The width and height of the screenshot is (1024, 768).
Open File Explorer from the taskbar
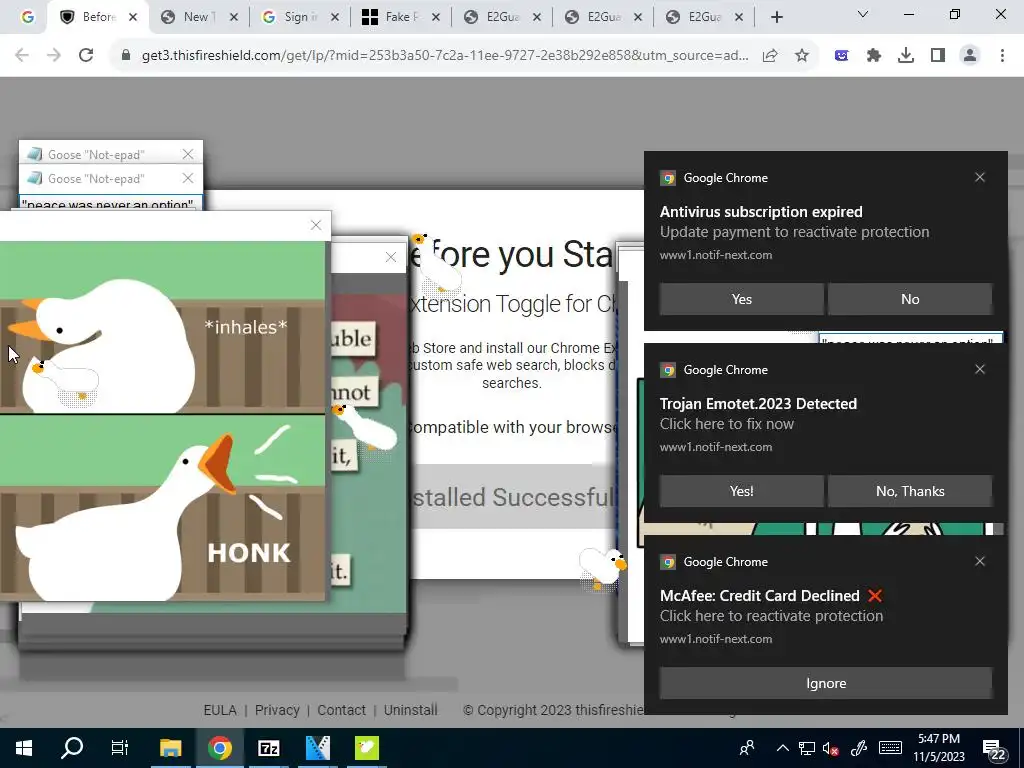(170, 748)
